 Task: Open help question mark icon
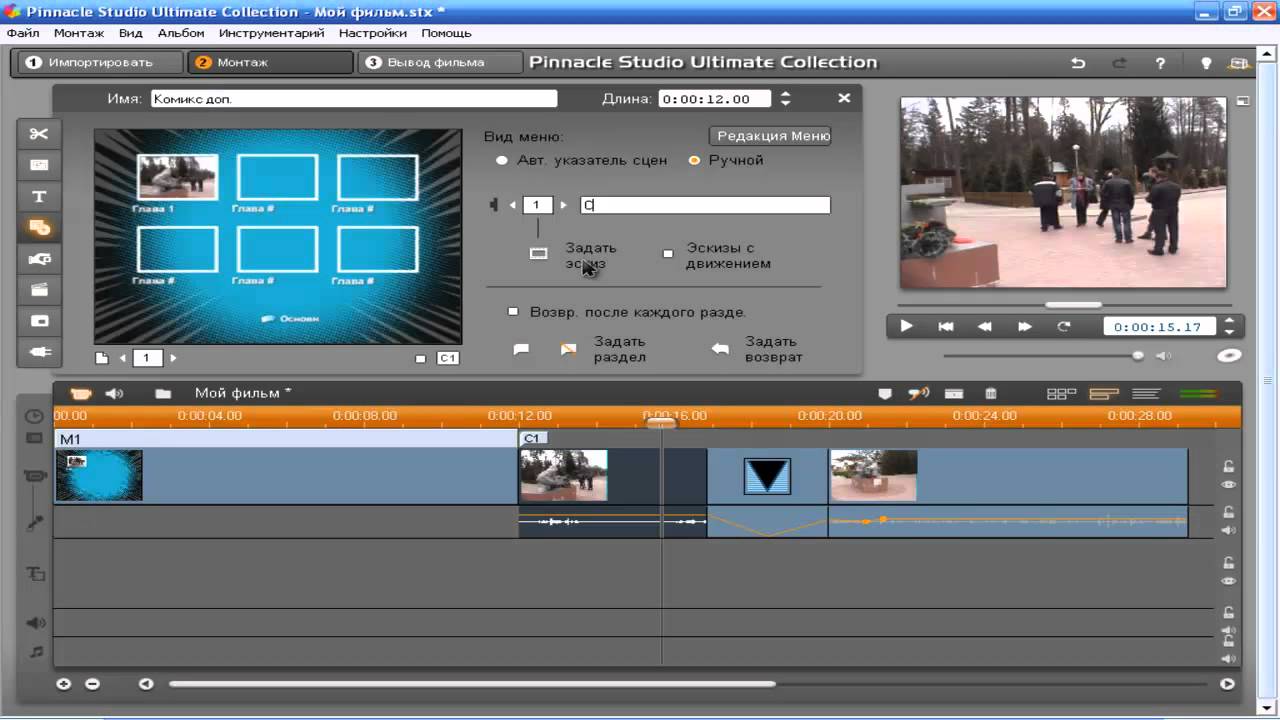tap(1160, 63)
